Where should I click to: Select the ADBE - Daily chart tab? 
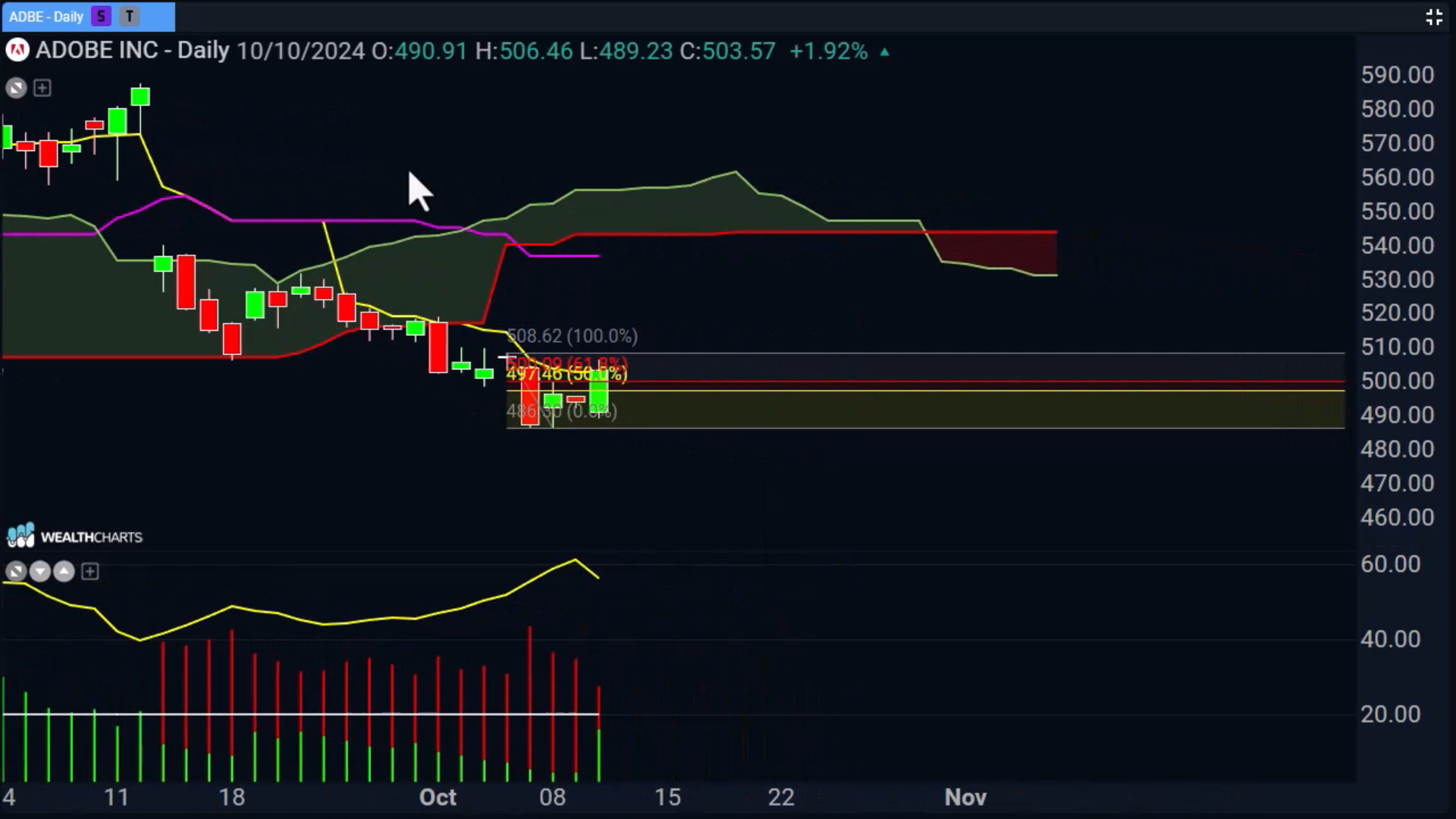[x=88, y=16]
